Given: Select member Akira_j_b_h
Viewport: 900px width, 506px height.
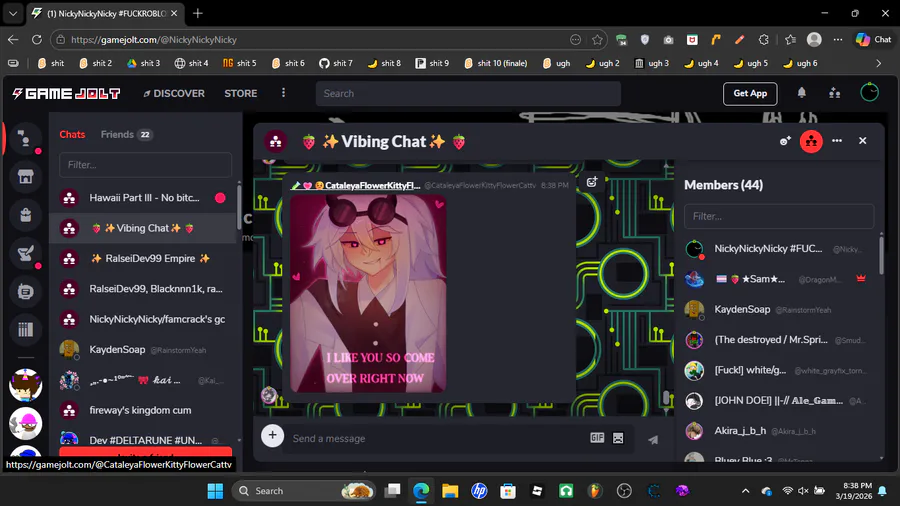Looking at the screenshot, I should [x=779, y=431].
